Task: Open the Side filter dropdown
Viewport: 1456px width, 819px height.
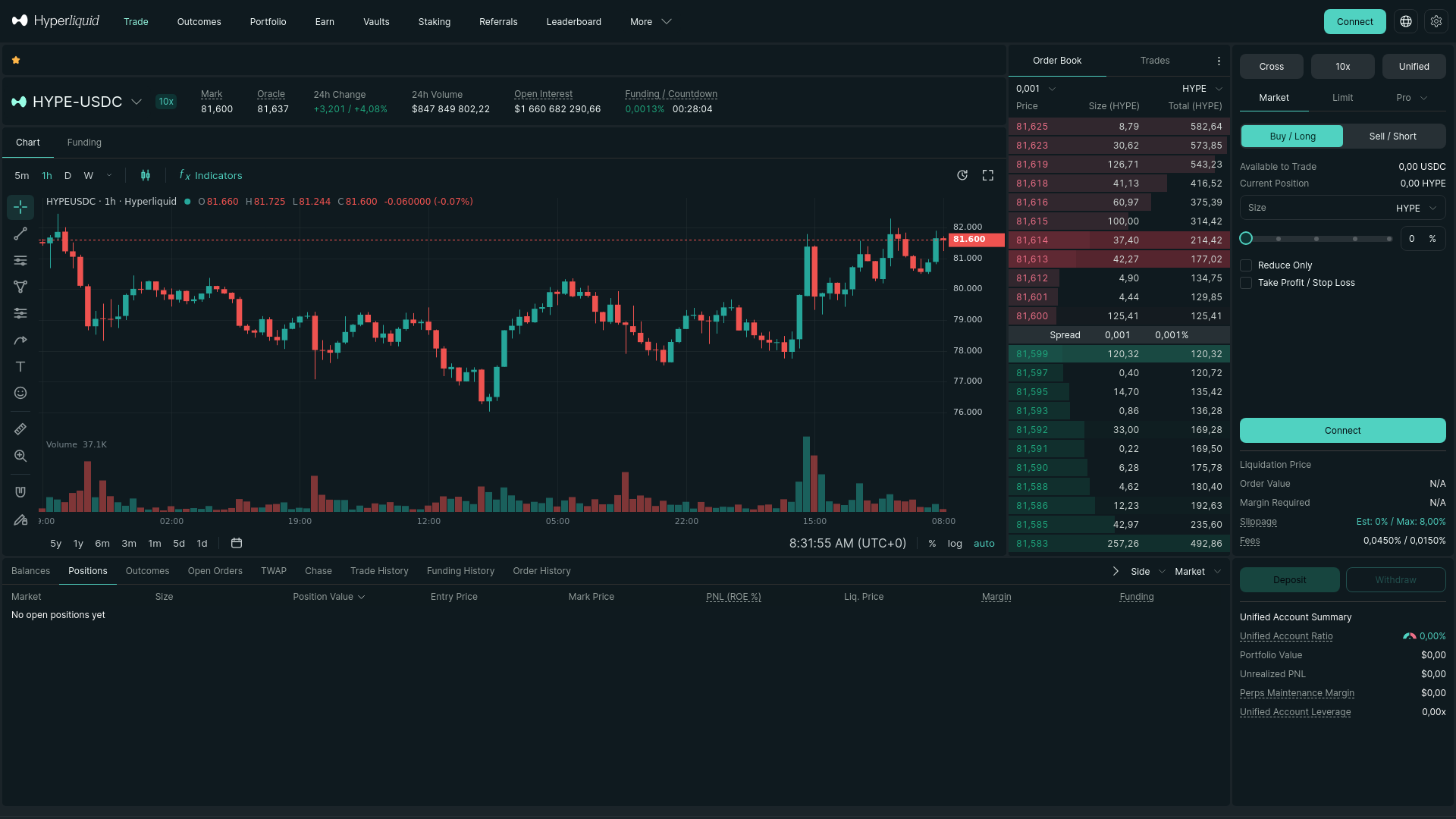Action: coord(1148,572)
